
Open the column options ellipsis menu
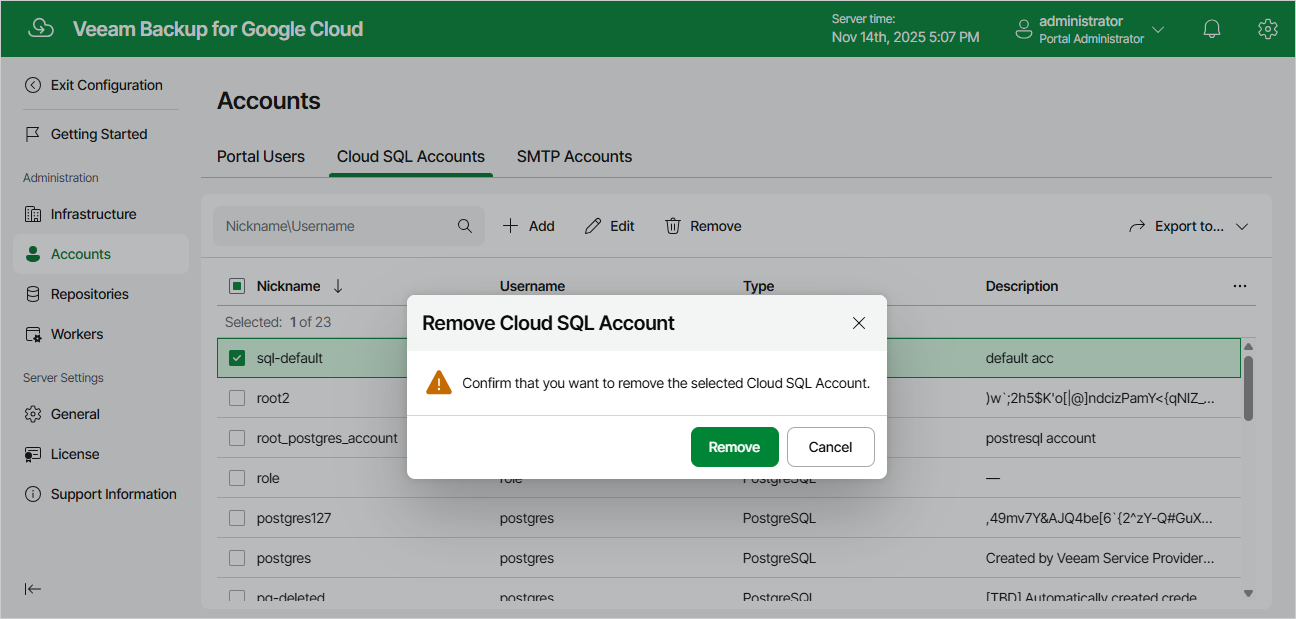(x=1240, y=286)
